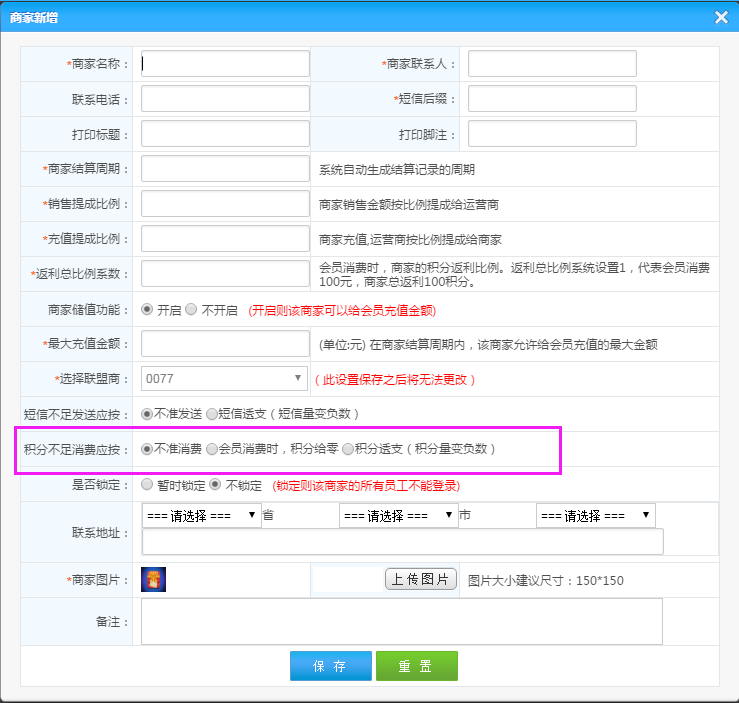Open the 省 province dropdown
The height and width of the screenshot is (703, 739).
(x=201, y=515)
